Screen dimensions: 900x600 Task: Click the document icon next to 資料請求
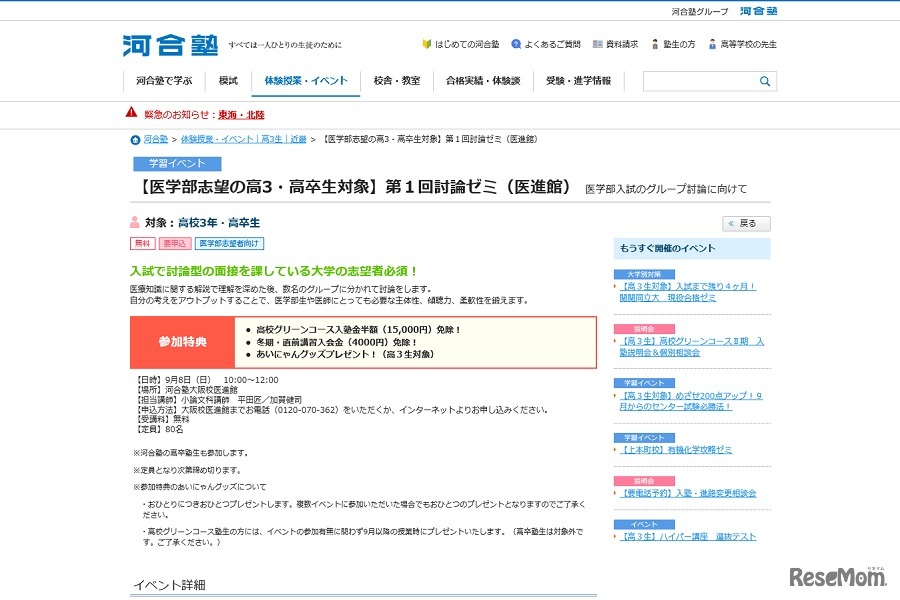[599, 44]
